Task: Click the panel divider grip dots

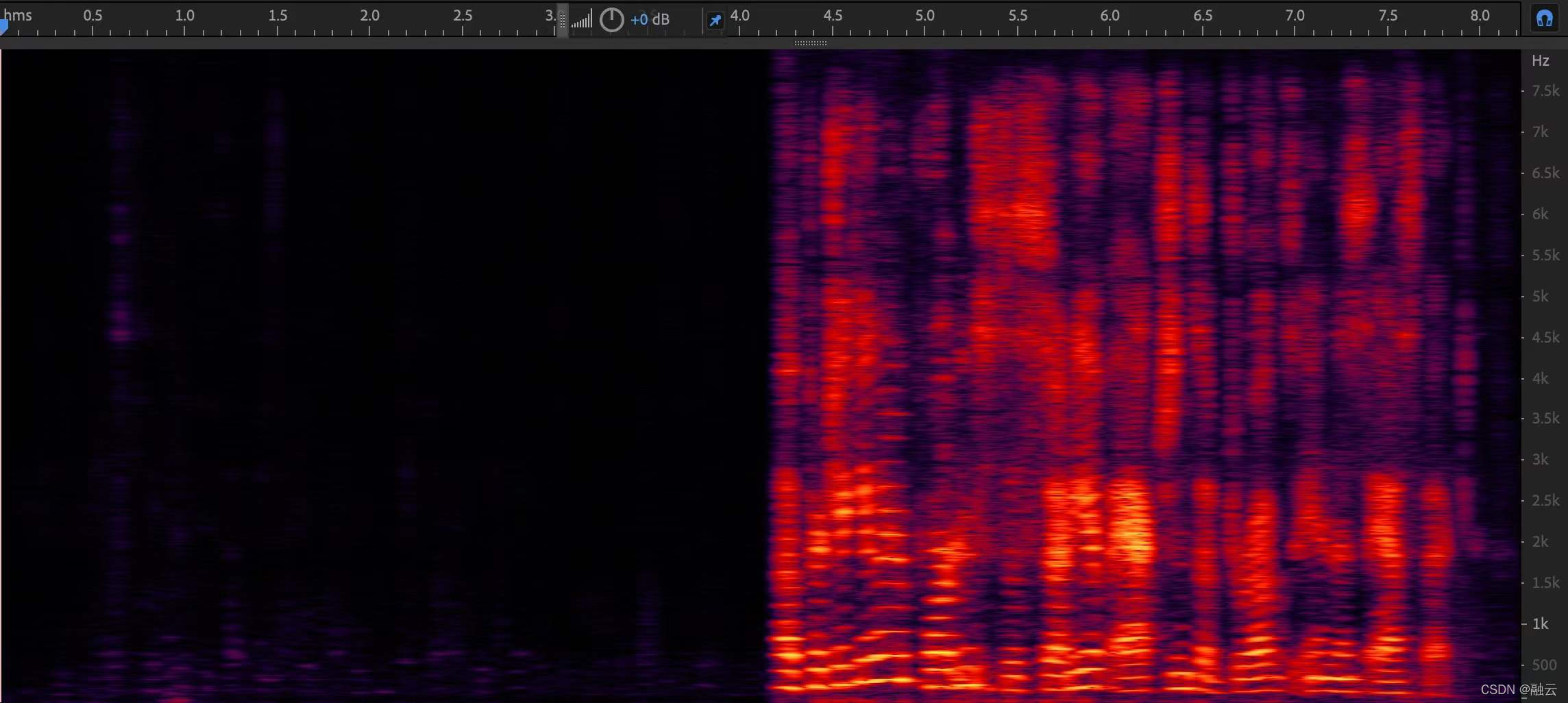Action: (811, 43)
